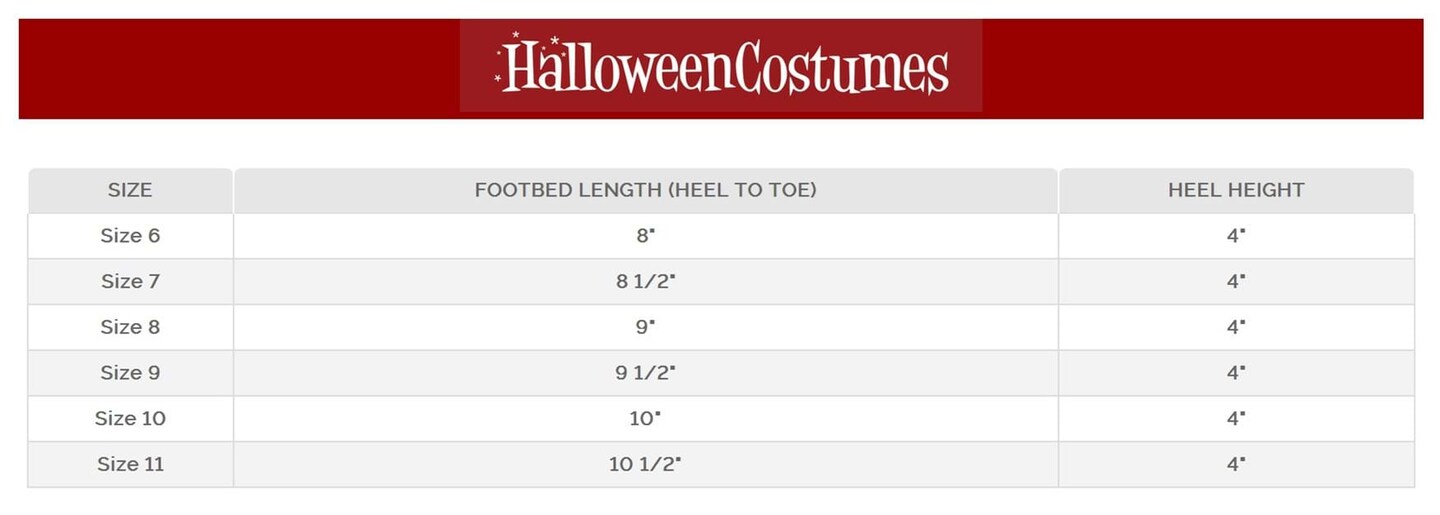
Task: Click the 9" footbed length cell
Action: (x=645, y=327)
